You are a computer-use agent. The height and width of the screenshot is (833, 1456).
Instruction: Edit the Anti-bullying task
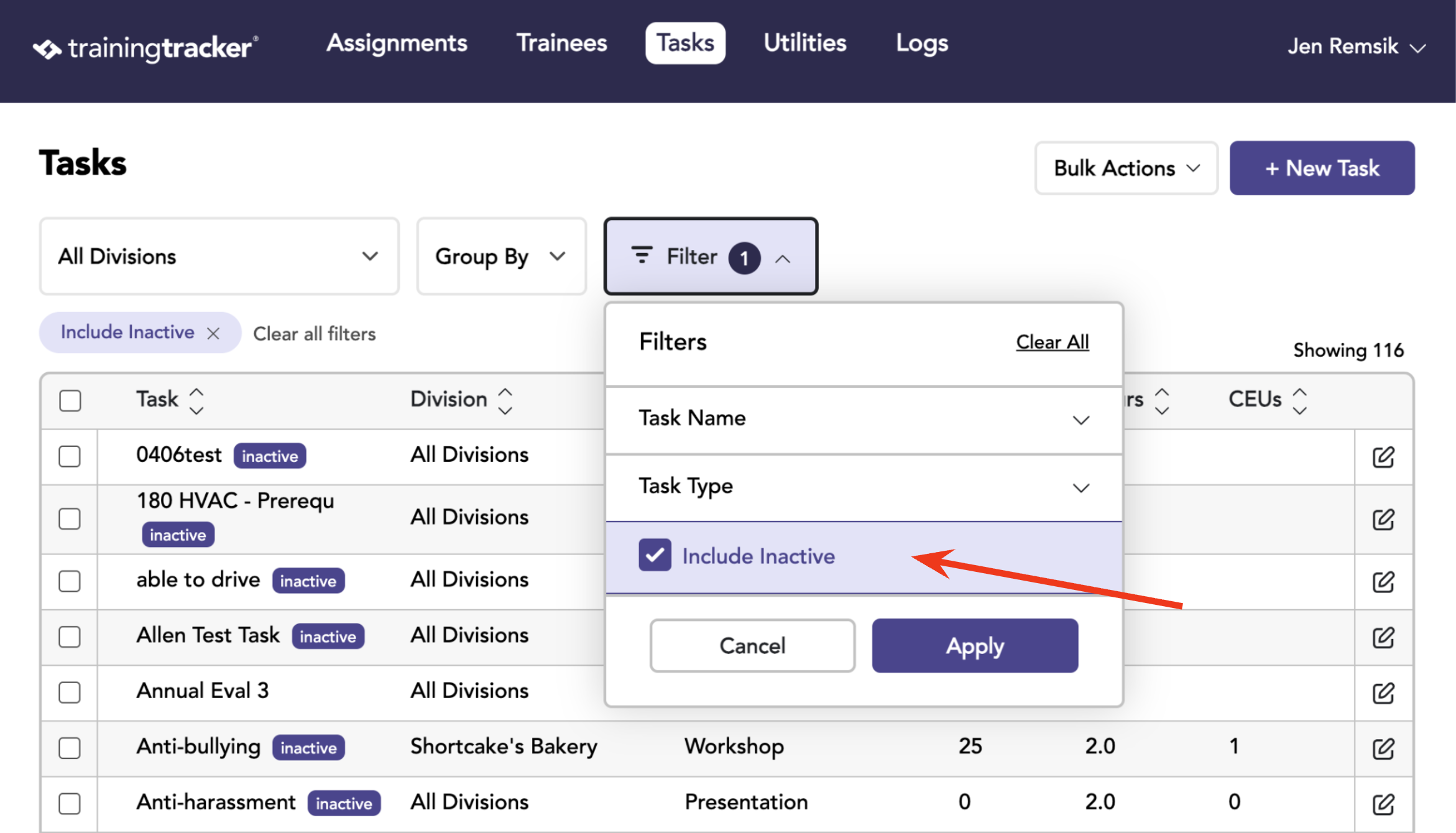click(x=1383, y=748)
